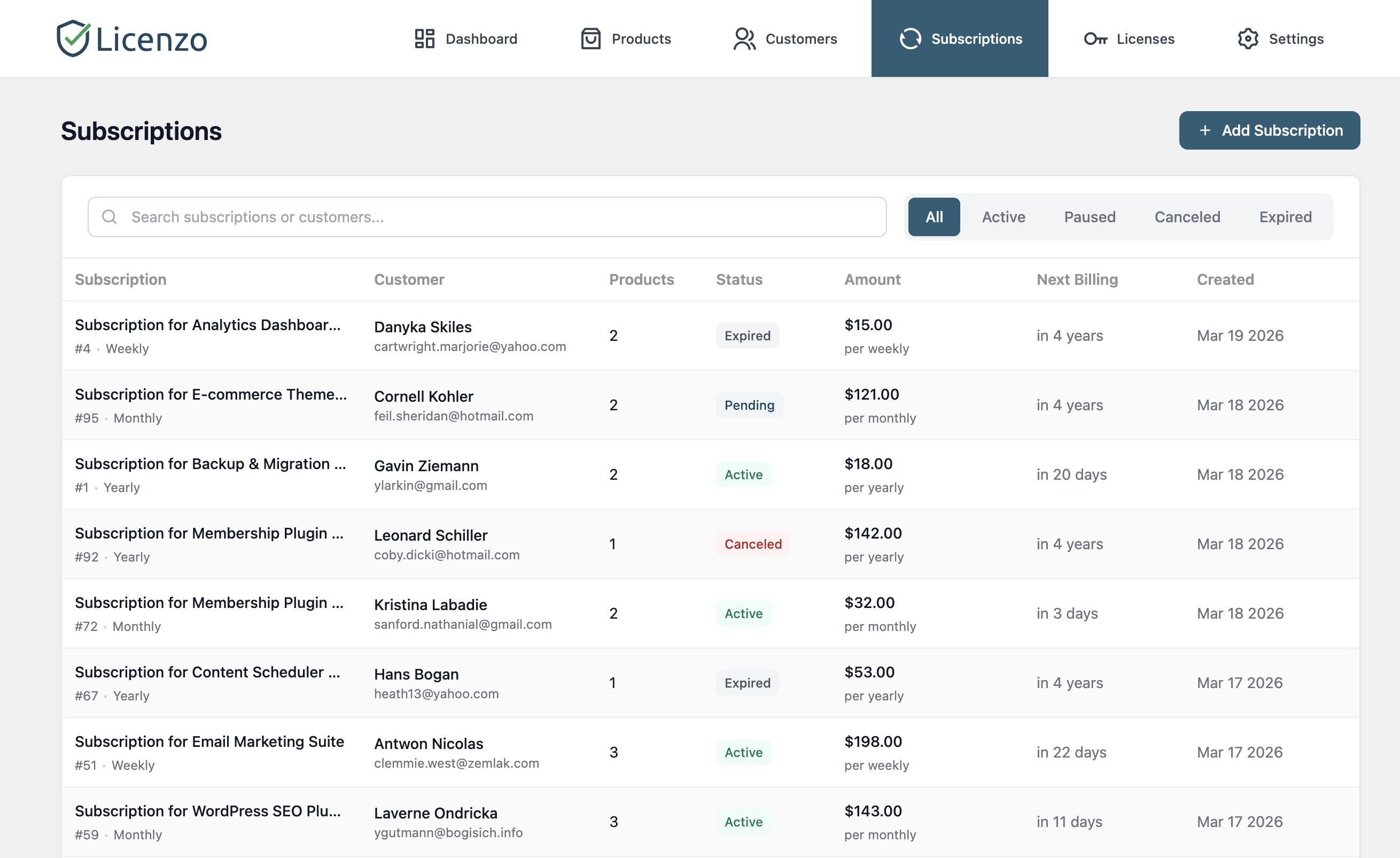The image size is (1400, 858).
Task: Click the search magnifier icon
Action: [110, 216]
